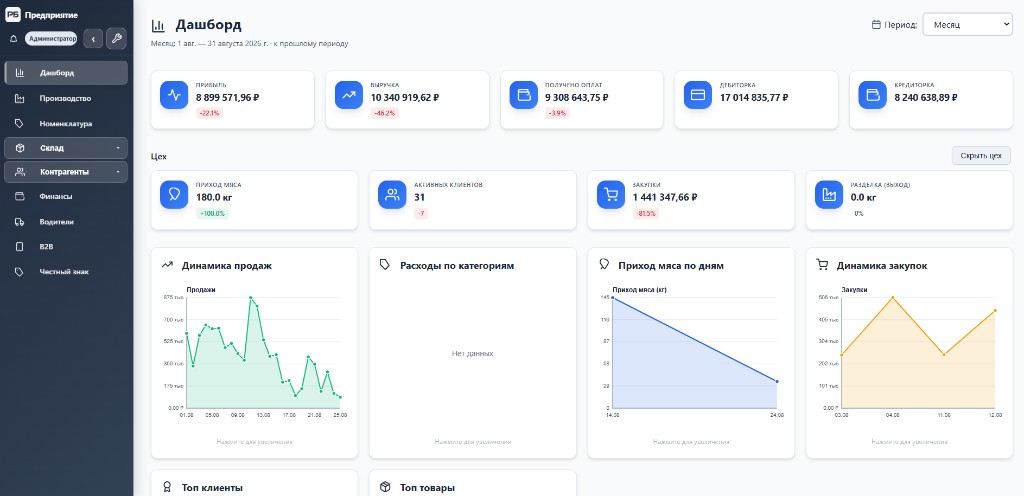Click the notification bell icon
The image size is (1024, 496).
click(x=13, y=39)
